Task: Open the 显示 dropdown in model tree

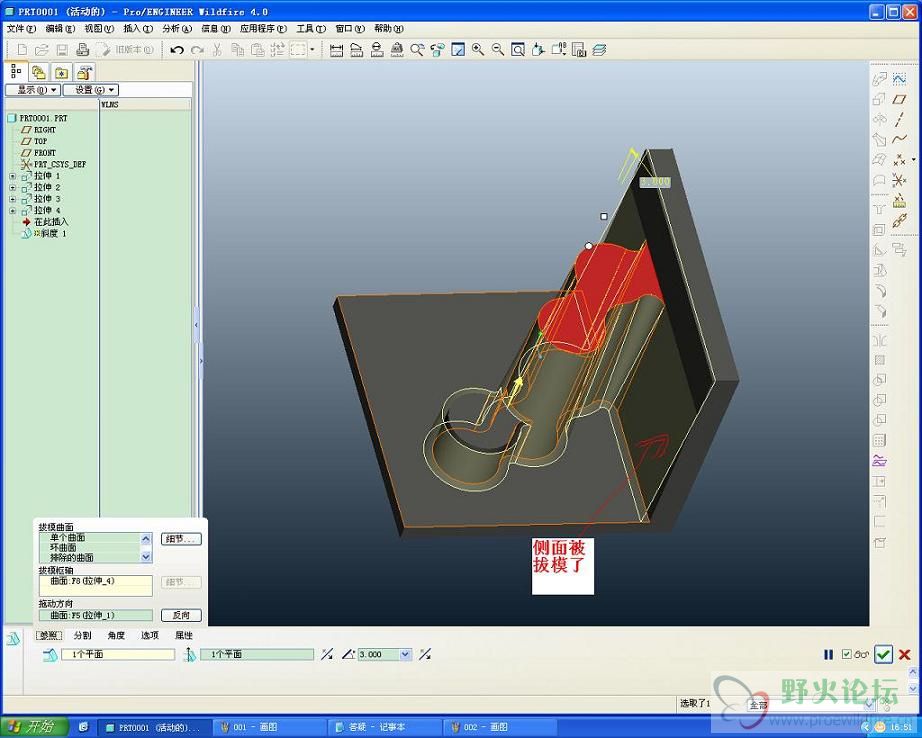Action: click(32, 90)
